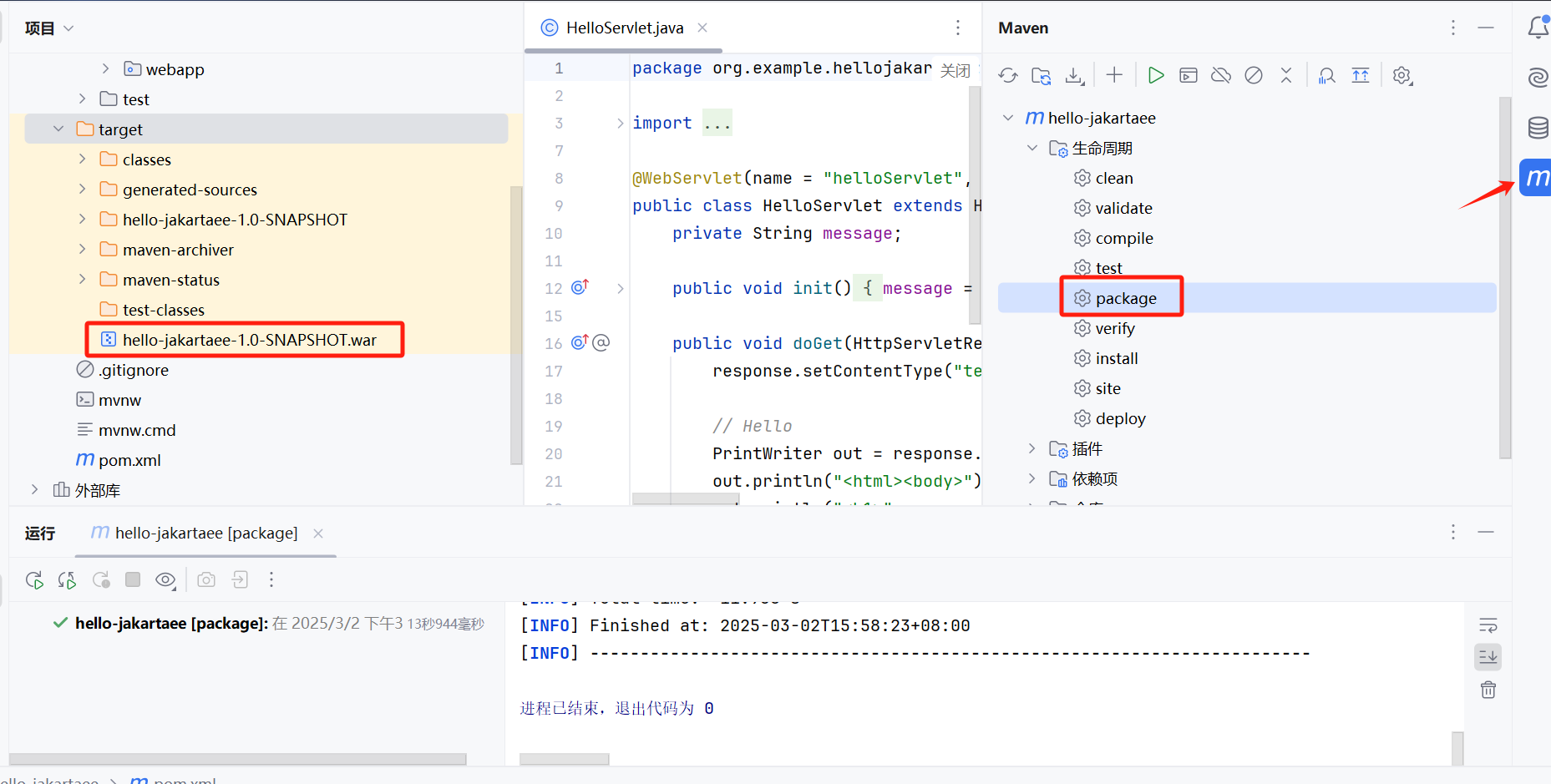This screenshot has width=1551, height=784.
Task: Open the 项目 view dropdown
Action: click(49, 28)
